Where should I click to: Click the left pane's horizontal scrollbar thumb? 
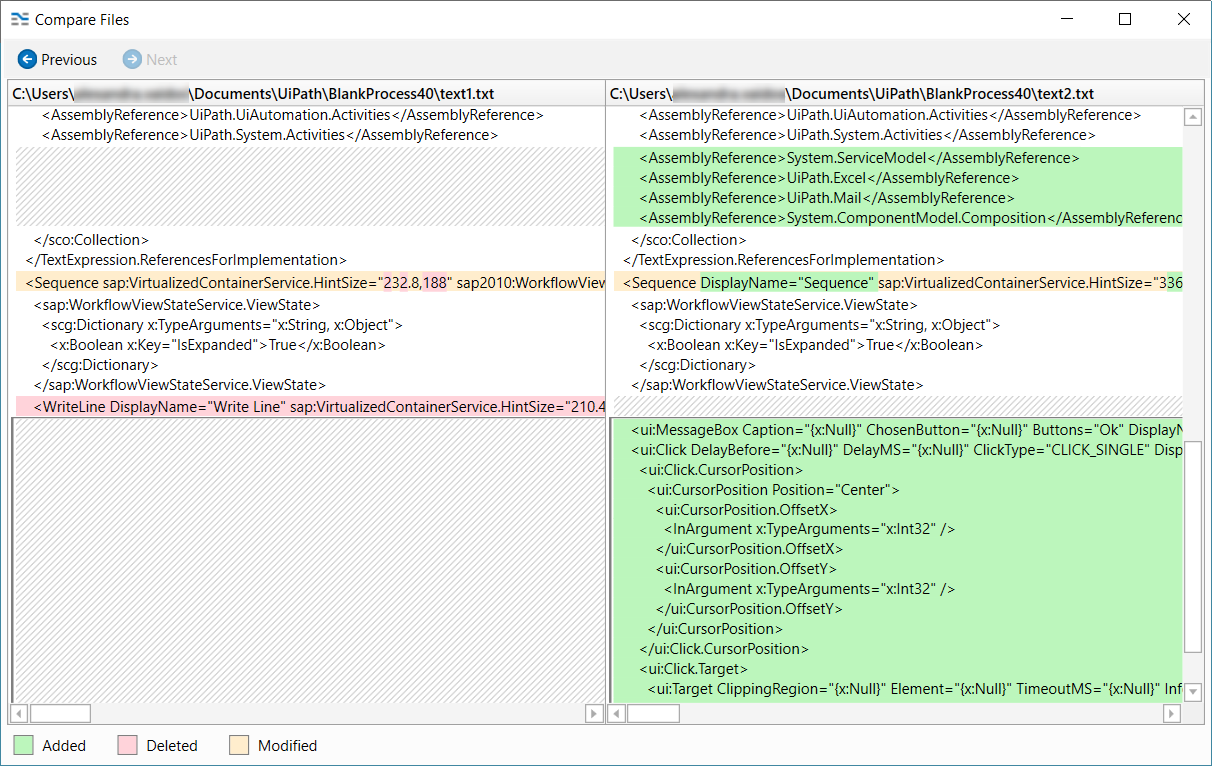coord(60,713)
